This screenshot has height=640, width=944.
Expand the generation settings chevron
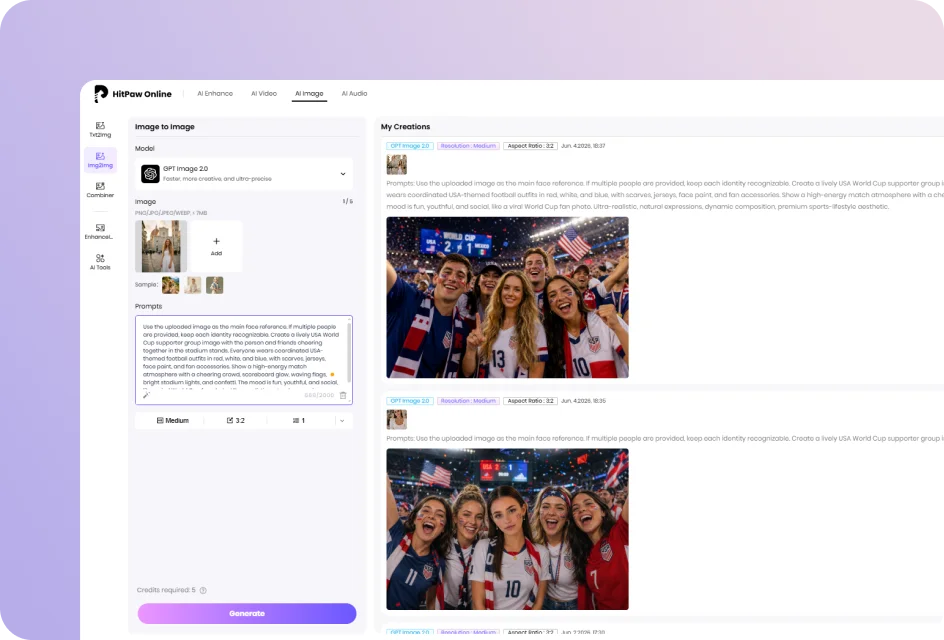point(342,421)
